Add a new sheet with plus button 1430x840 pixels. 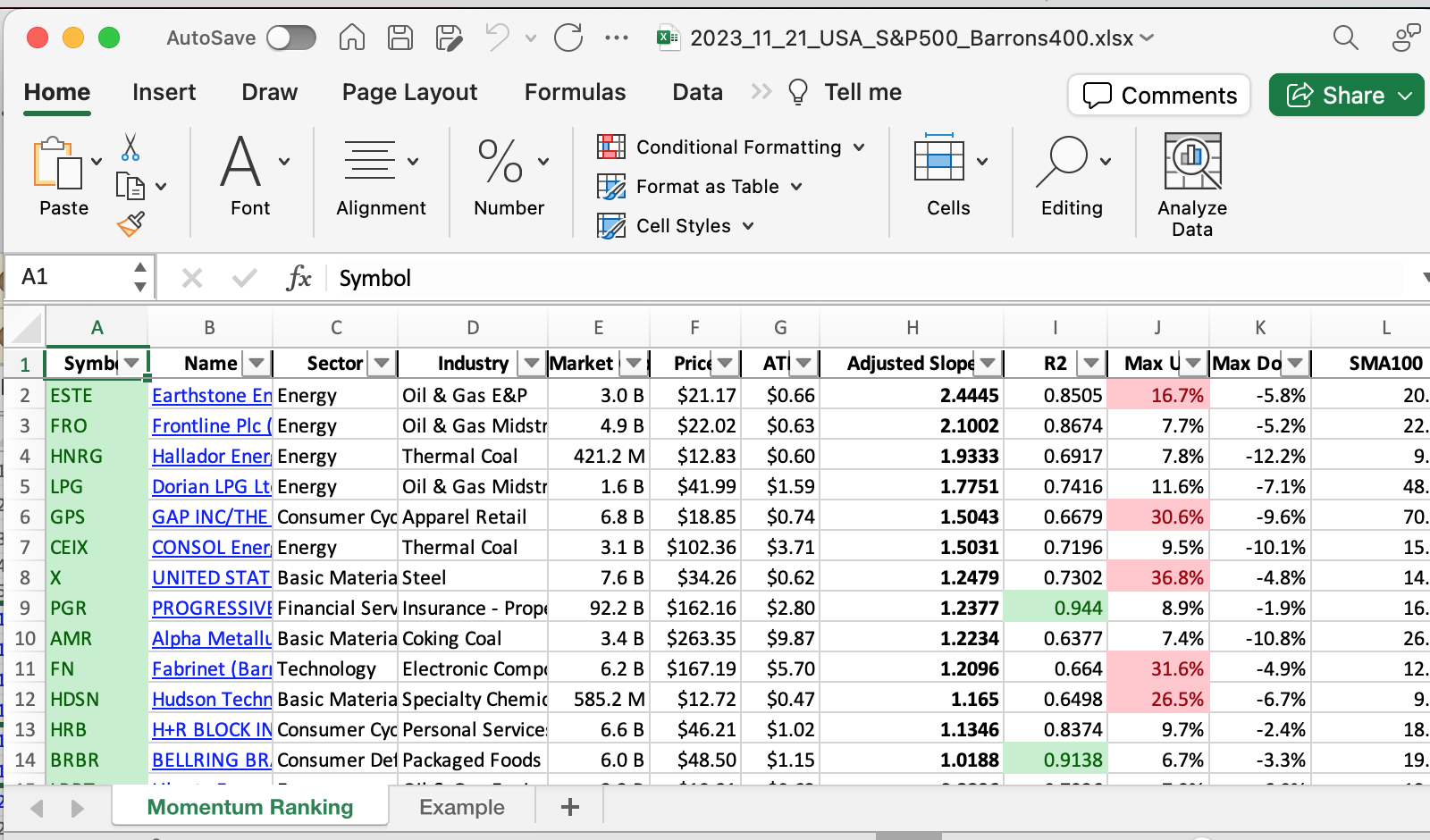point(570,807)
